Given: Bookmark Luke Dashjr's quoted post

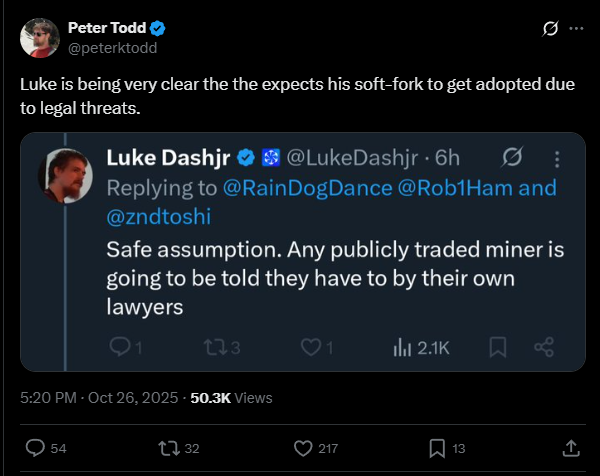Looking at the screenshot, I should pyautogui.click(x=498, y=347).
